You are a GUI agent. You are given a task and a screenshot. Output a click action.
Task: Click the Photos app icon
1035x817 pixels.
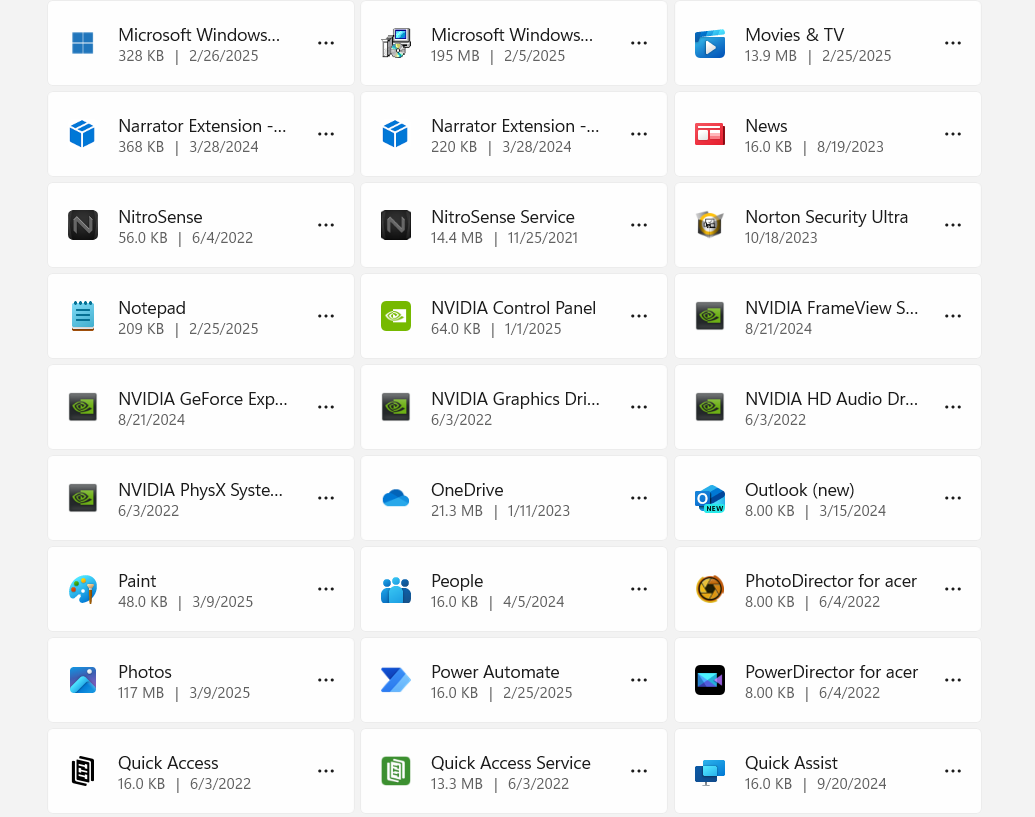coord(83,680)
